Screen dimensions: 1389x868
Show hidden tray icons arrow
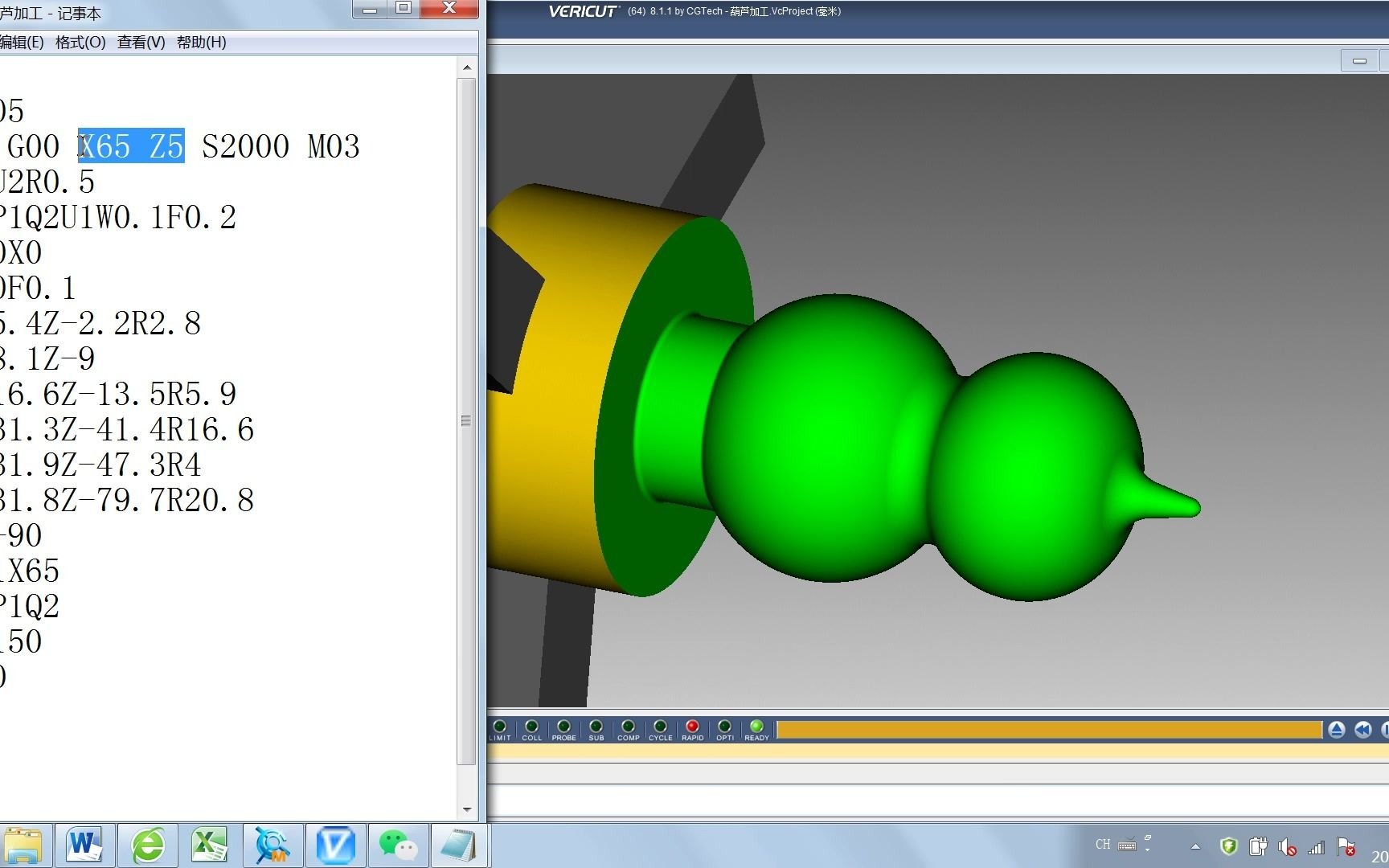(1195, 846)
